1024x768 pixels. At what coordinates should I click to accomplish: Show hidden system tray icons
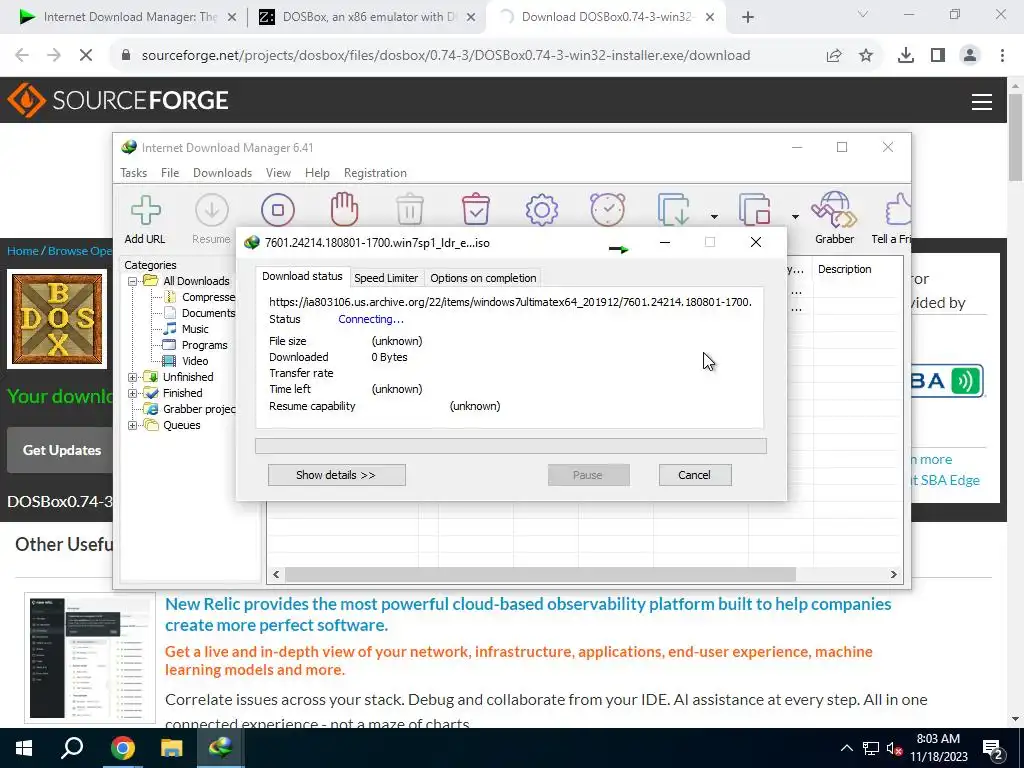coord(846,748)
